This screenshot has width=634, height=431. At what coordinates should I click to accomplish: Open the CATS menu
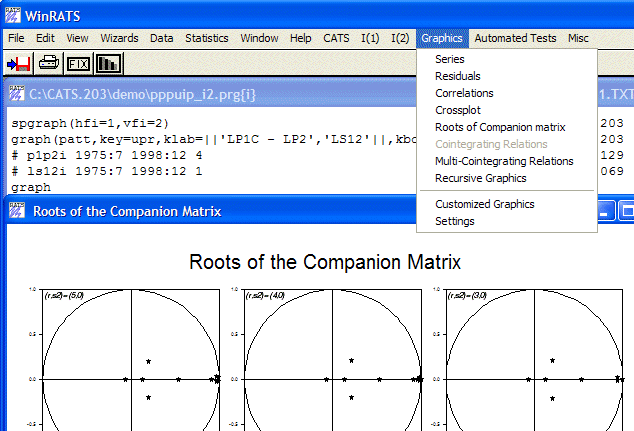[x=336, y=38]
